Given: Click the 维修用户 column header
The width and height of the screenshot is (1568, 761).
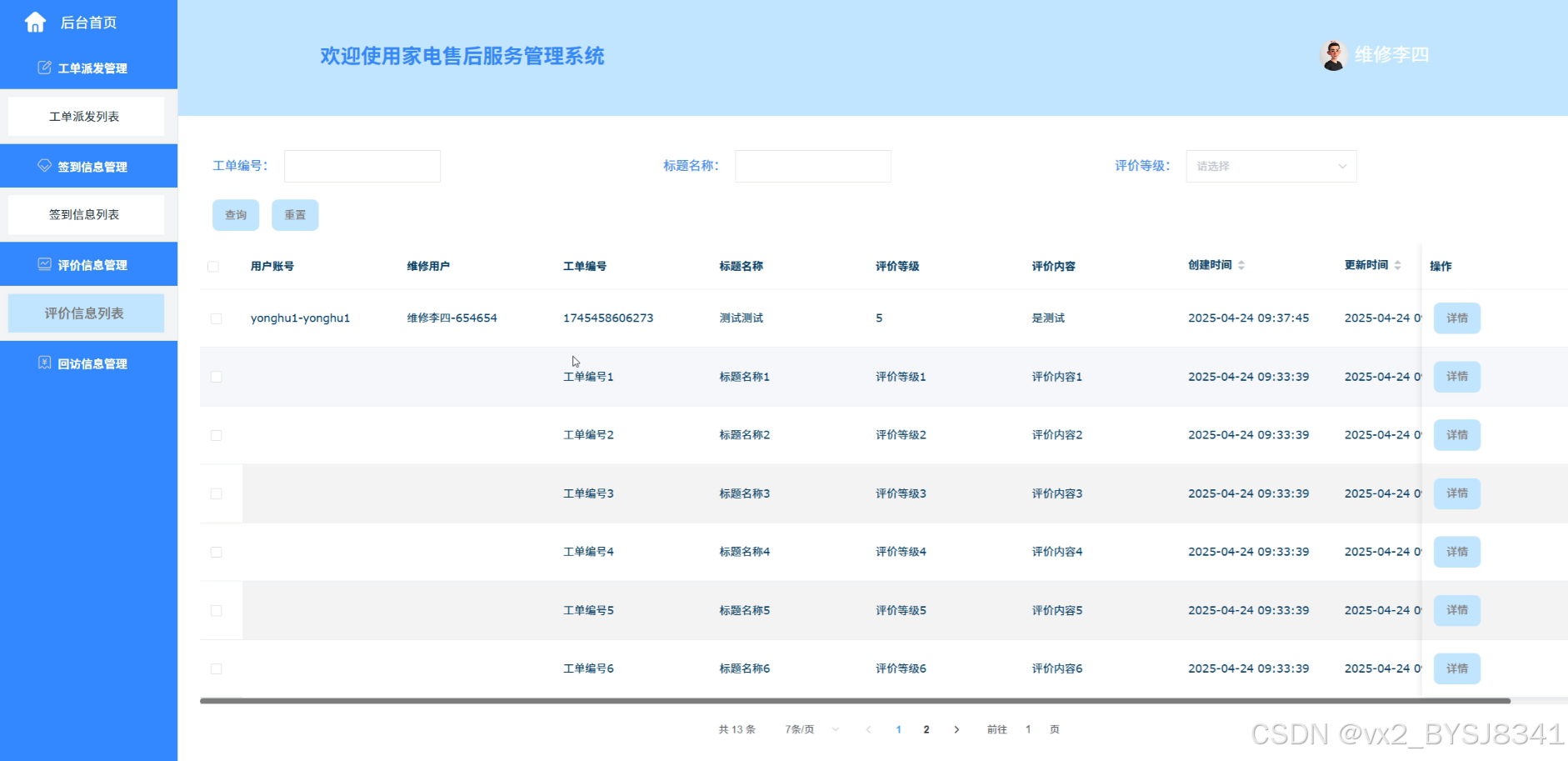Looking at the screenshot, I should pyautogui.click(x=428, y=267).
